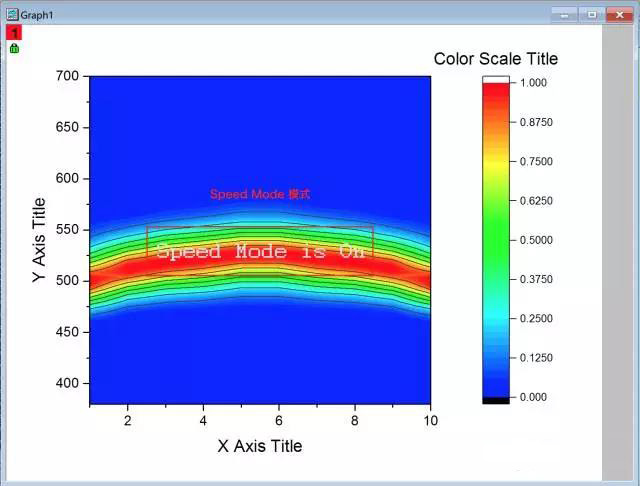Click the X axis tick label 10
The height and width of the screenshot is (486, 640).
(430, 421)
